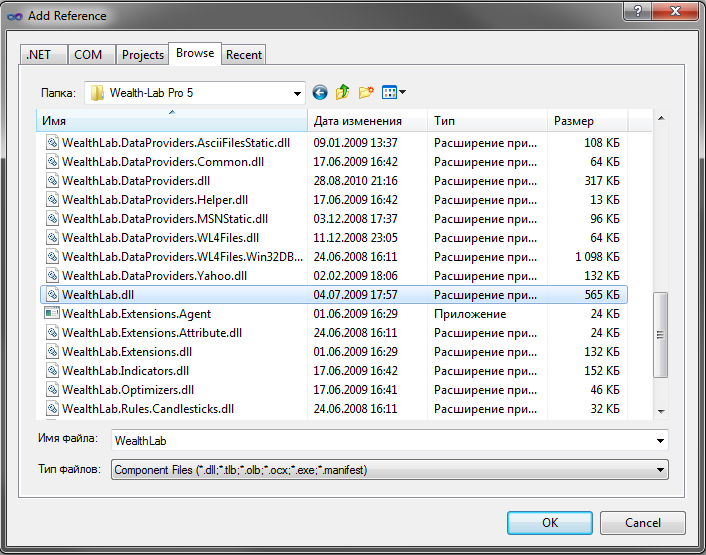Expand the Папка folder dropdown
The width and height of the screenshot is (706, 555).
[297, 94]
